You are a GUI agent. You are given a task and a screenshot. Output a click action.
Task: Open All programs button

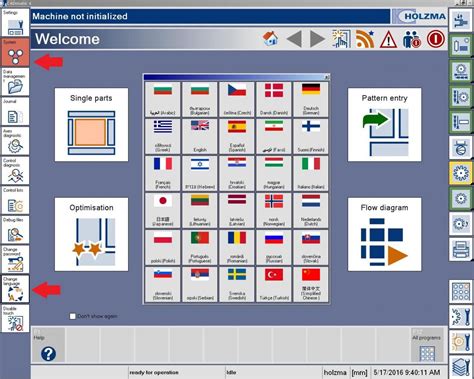coord(427,345)
